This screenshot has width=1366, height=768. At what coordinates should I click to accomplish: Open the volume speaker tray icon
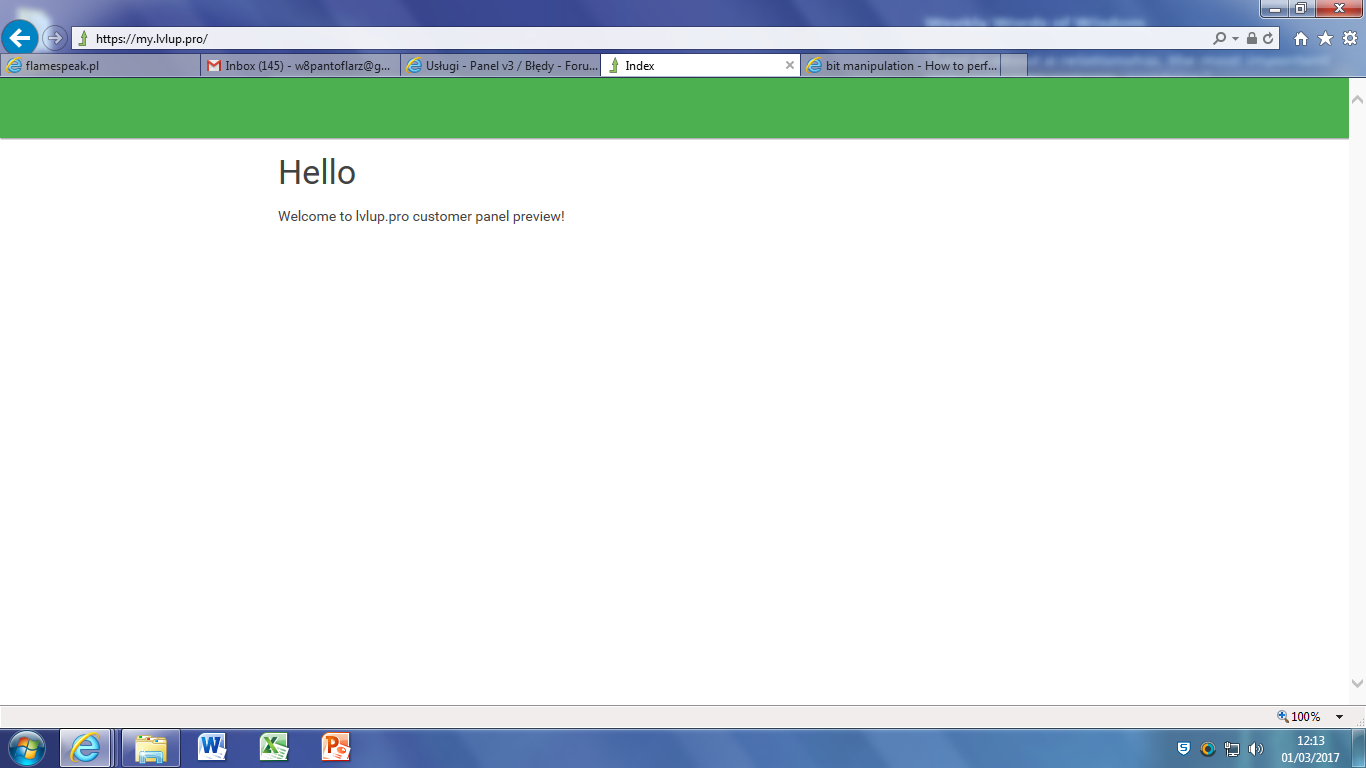[x=1256, y=748]
